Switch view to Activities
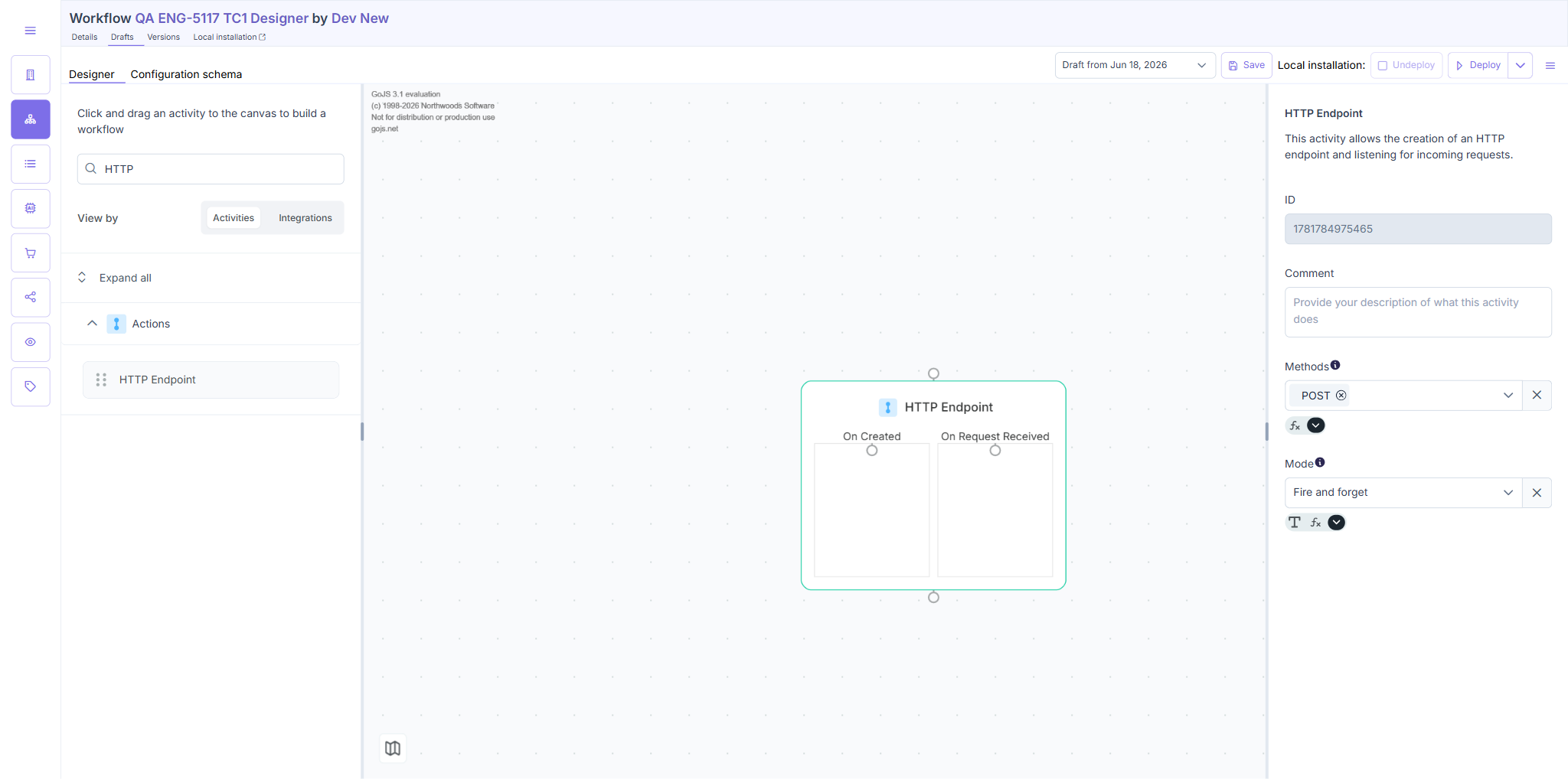This screenshot has height=779, width=1568. (x=234, y=218)
